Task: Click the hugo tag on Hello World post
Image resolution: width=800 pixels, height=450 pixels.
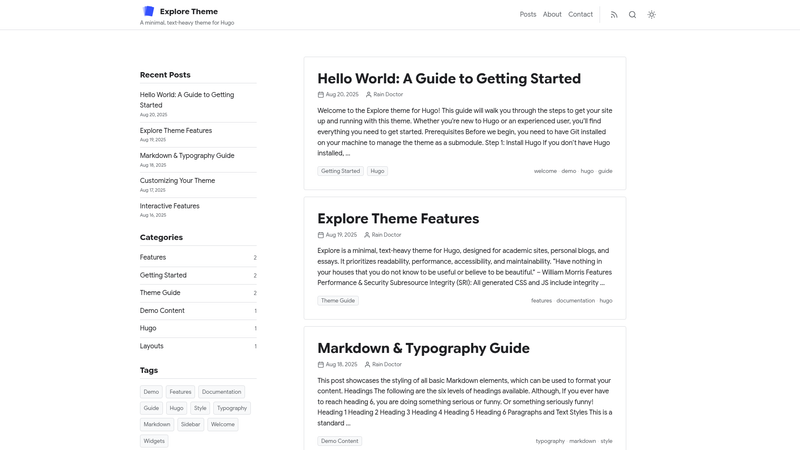Action: (x=587, y=171)
